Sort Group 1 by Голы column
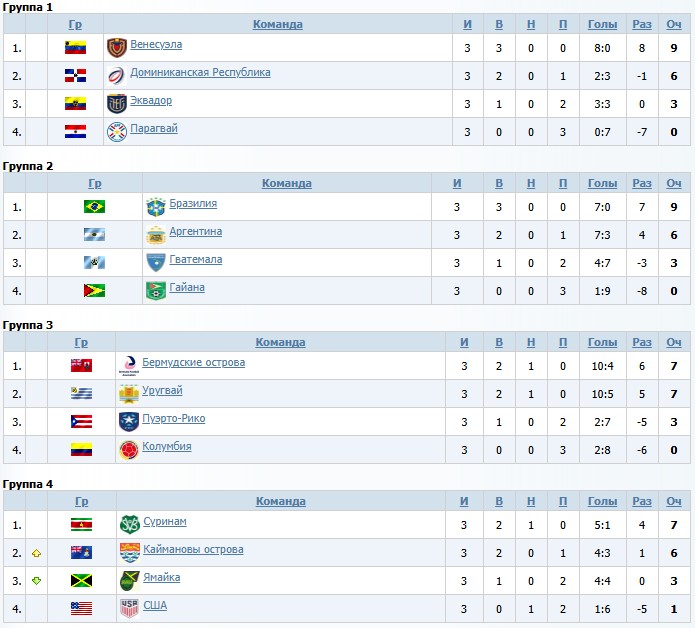 (602, 24)
